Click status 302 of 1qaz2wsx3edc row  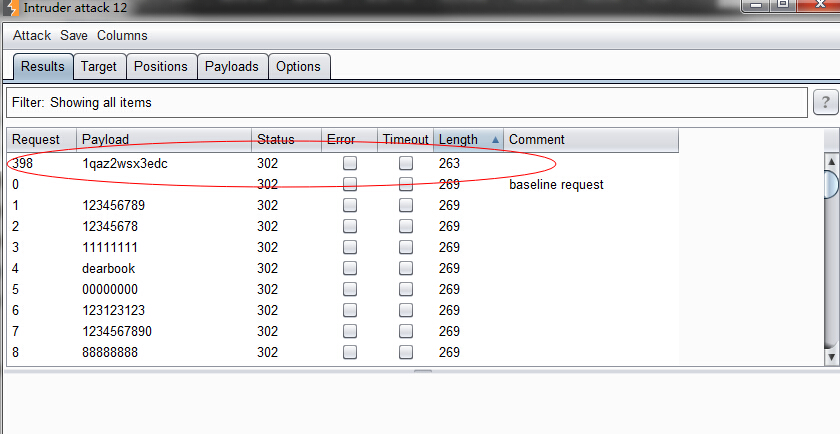[x=267, y=163]
